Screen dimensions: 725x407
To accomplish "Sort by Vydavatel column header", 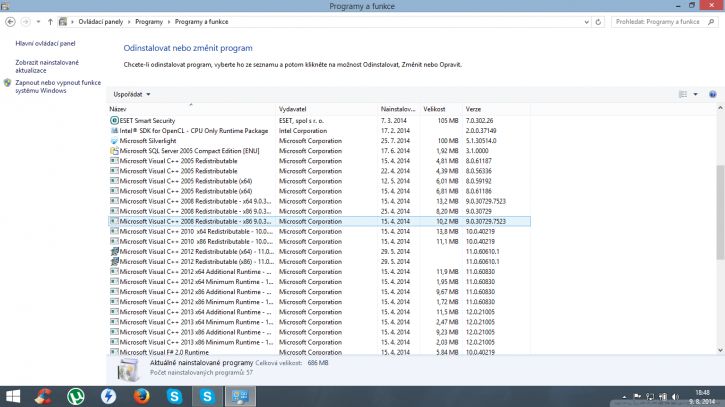I will click(x=326, y=109).
